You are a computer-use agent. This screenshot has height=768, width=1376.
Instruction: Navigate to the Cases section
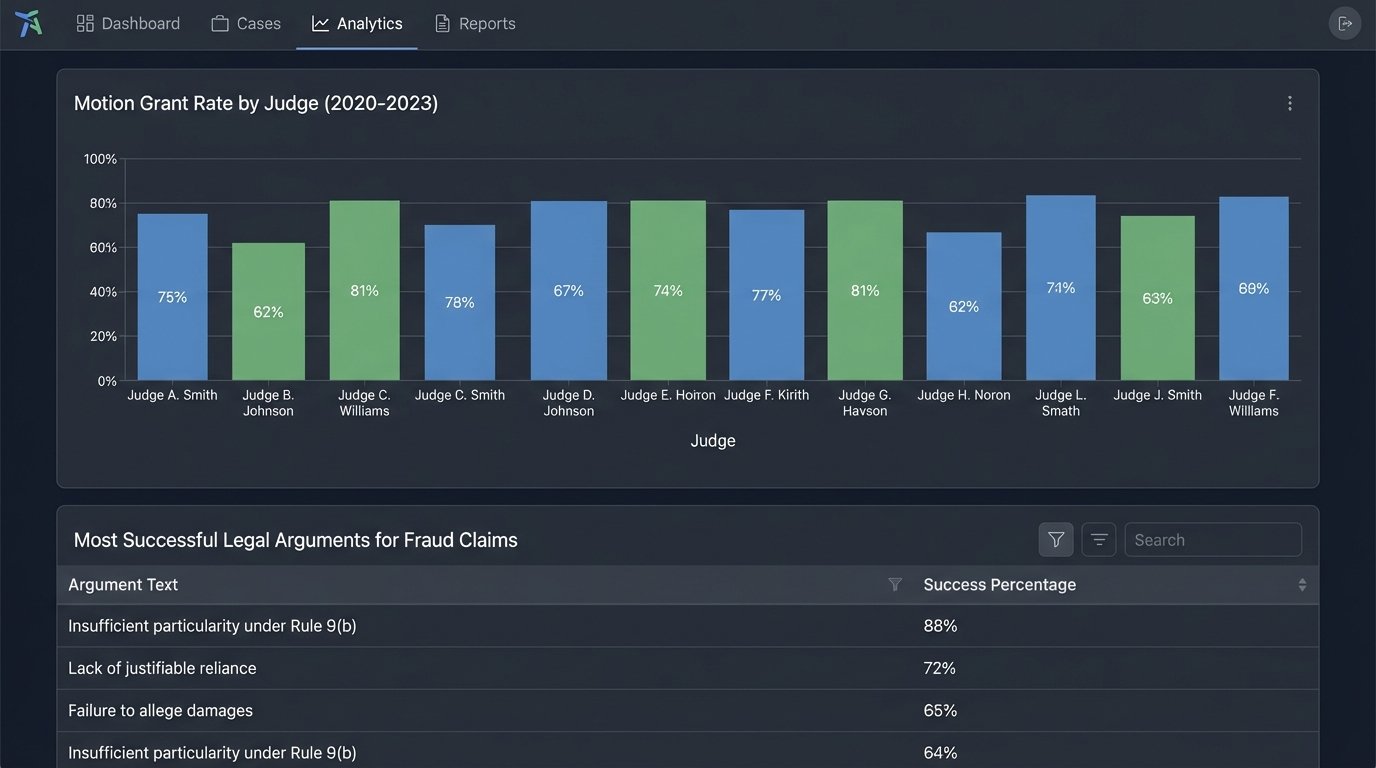coord(245,22)
